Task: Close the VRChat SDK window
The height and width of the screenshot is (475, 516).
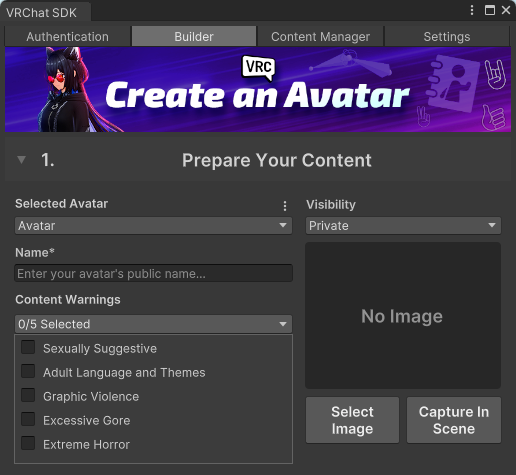Action: pyautogui.click(x=506, y=10)
